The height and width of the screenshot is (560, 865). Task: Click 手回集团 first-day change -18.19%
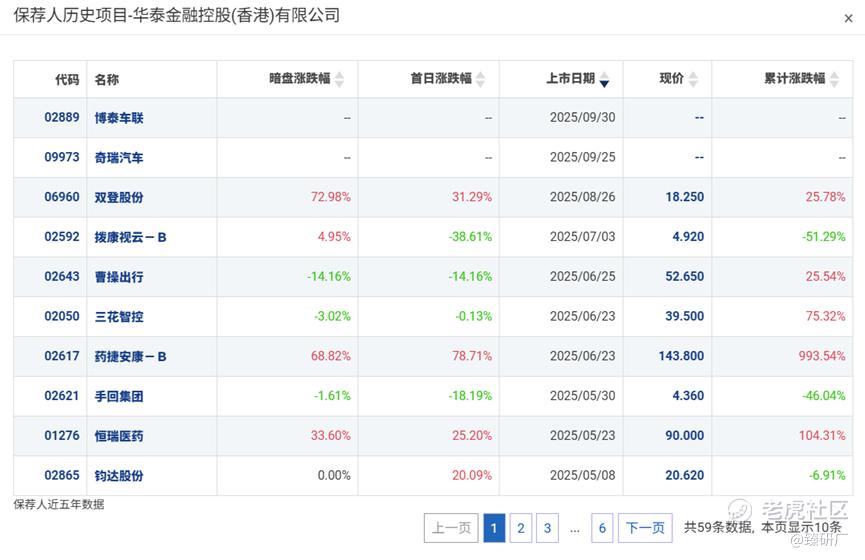click(470, 396)
